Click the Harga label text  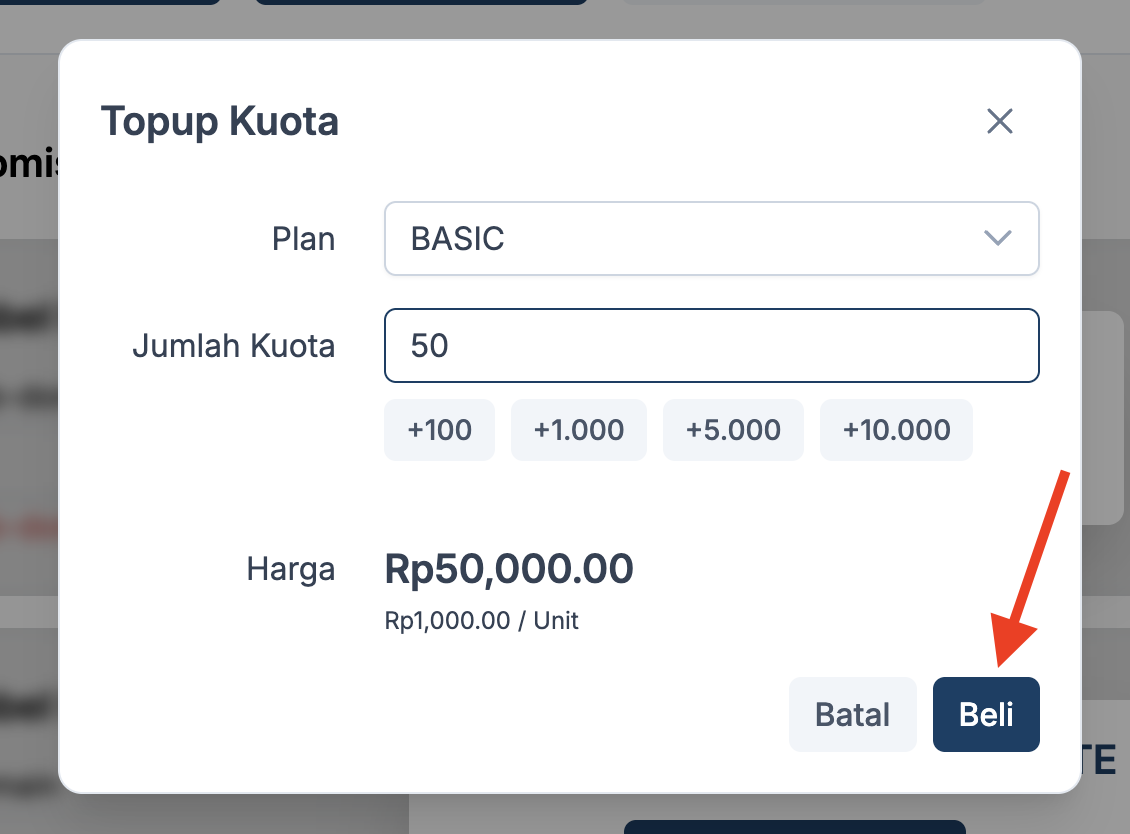click(291, 569)
